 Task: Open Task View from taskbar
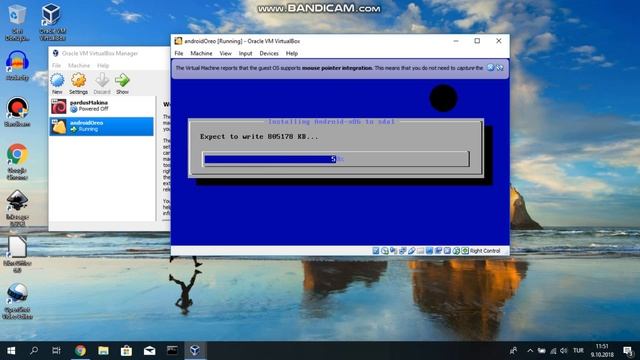(x=56, y=351)
